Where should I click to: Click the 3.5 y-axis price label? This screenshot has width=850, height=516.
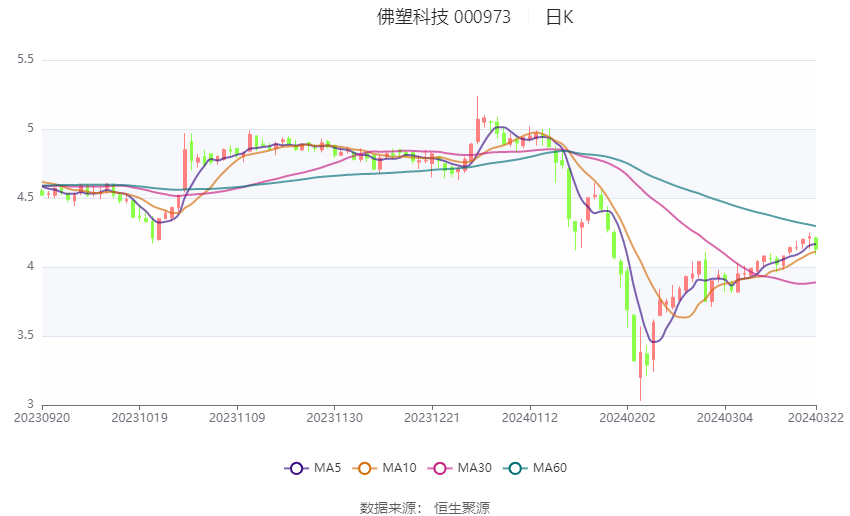point(25,336)
